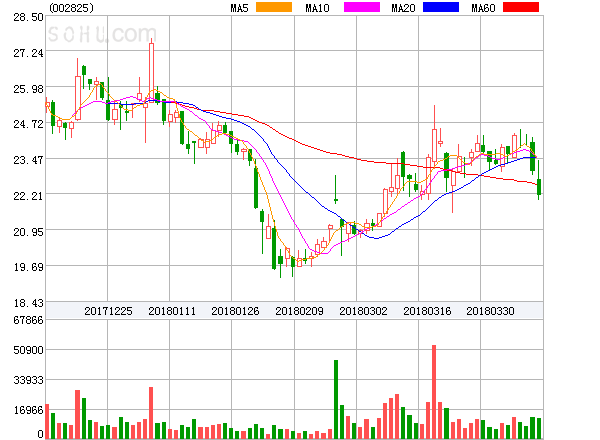The width and height of the screenshot is (600, 440).
Task: Click the 28.50 price axis label
Action: (x=28, y=17)
